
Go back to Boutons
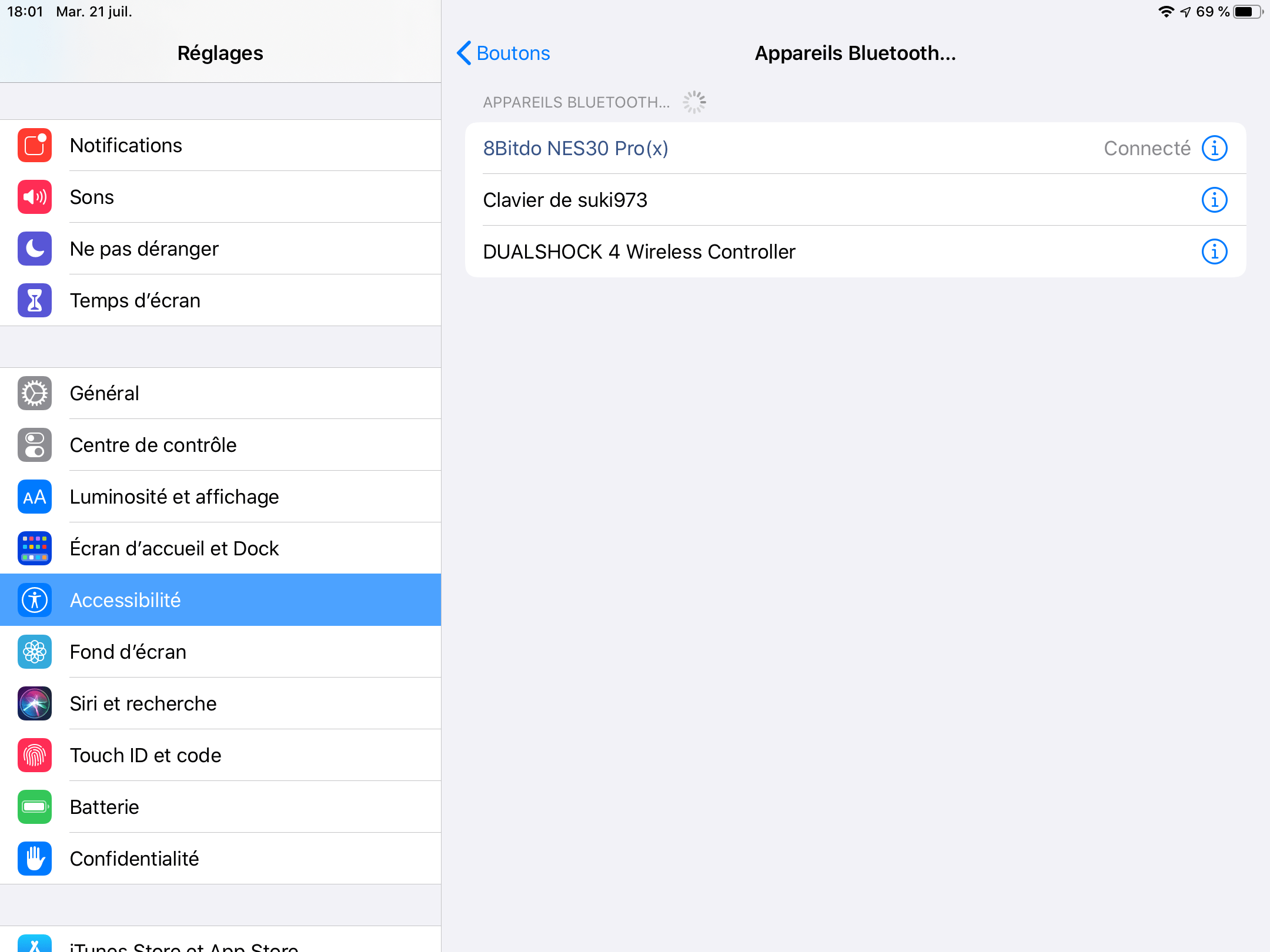point(503,53)
